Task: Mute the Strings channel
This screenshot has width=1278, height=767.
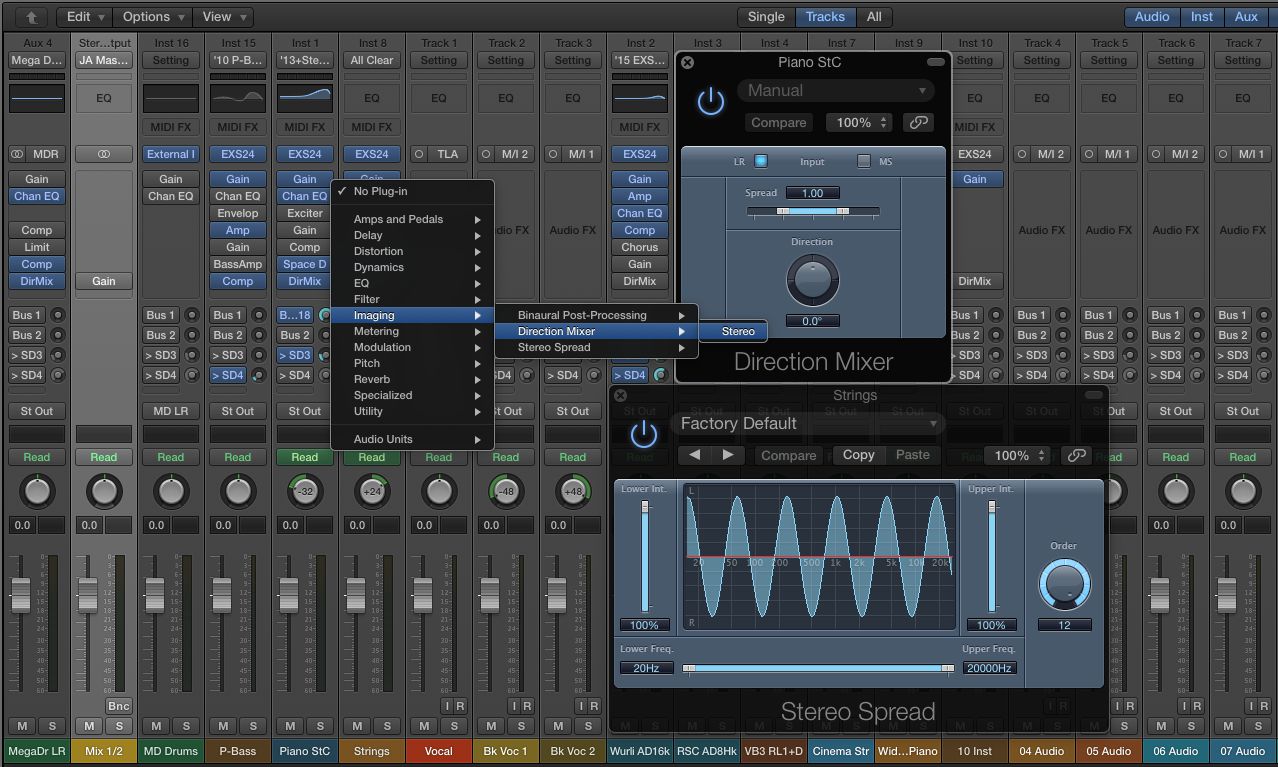Action: tap(358, 726)
